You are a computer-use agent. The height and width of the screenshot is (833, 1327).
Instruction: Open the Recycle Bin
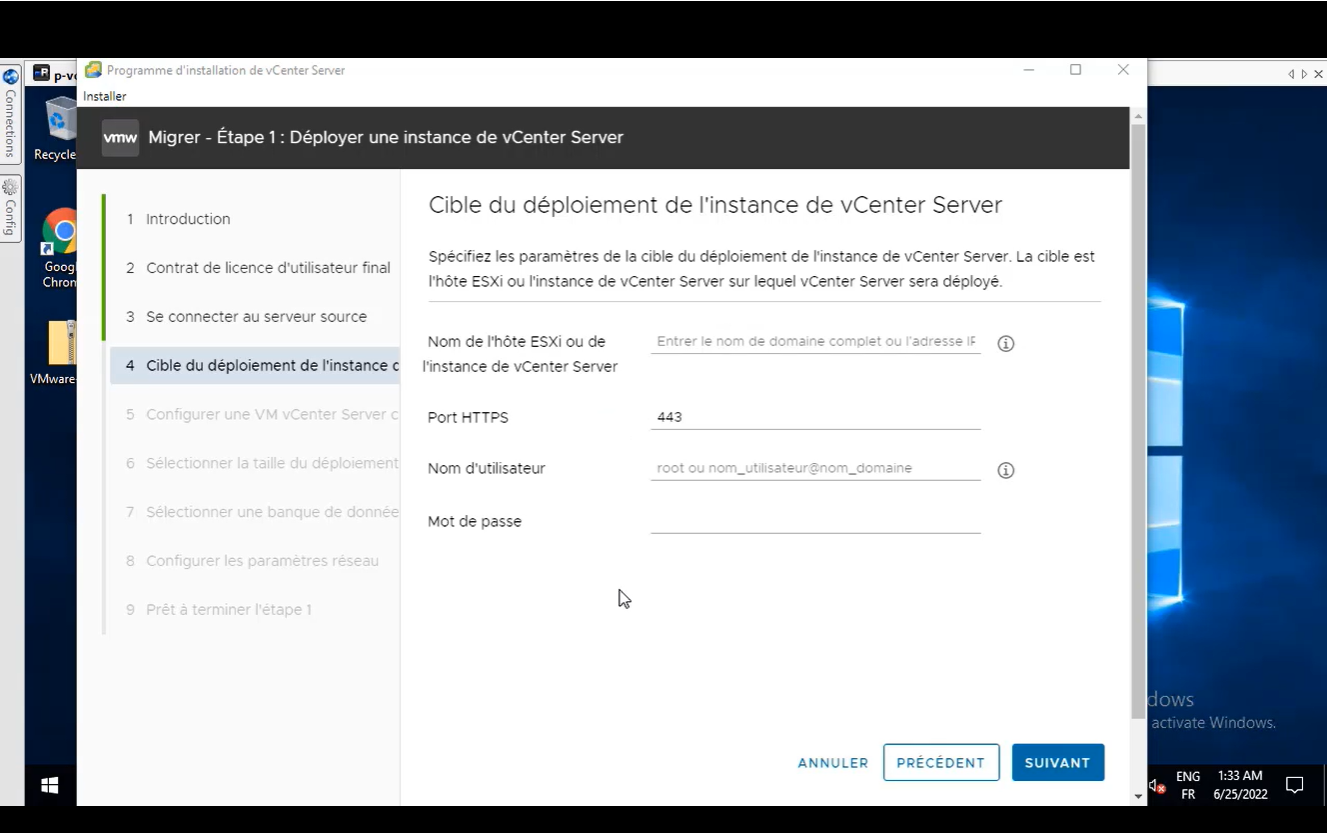coord(55,120)
